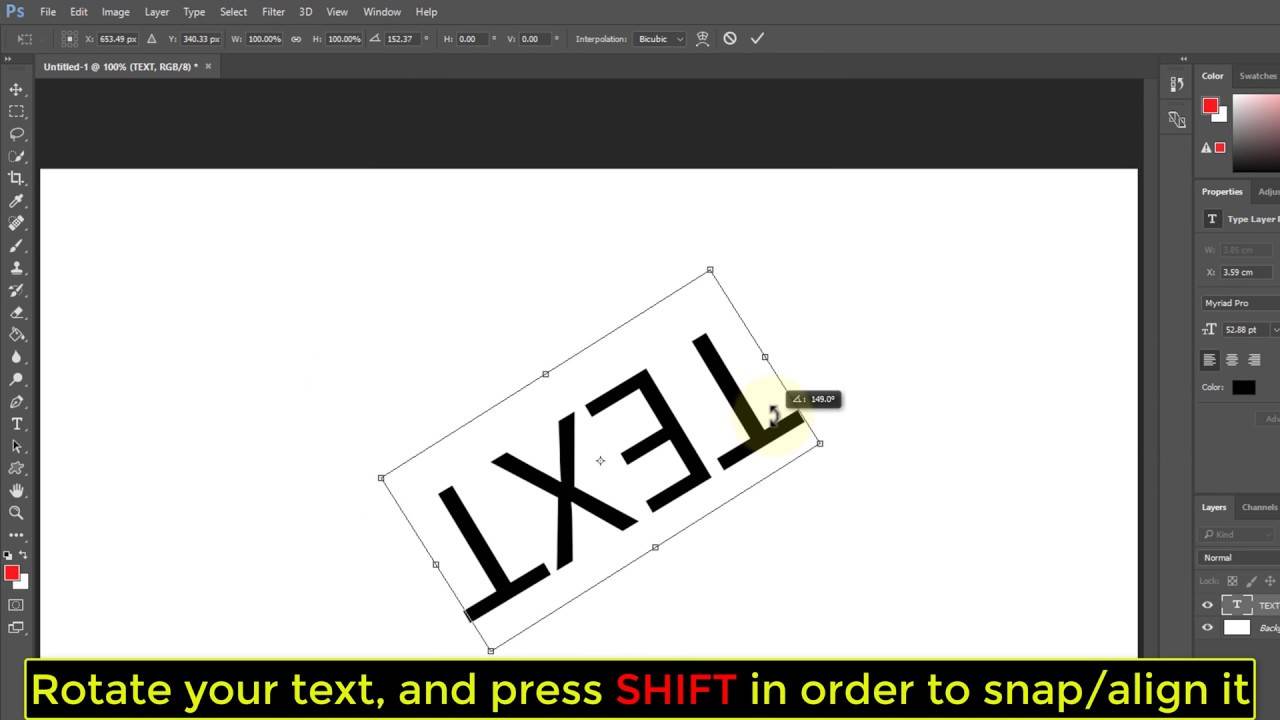This screenshot has width=1280, height=720.
Task: Hide the TEXT layer with eye icon
Action: tap(1207, 605)
